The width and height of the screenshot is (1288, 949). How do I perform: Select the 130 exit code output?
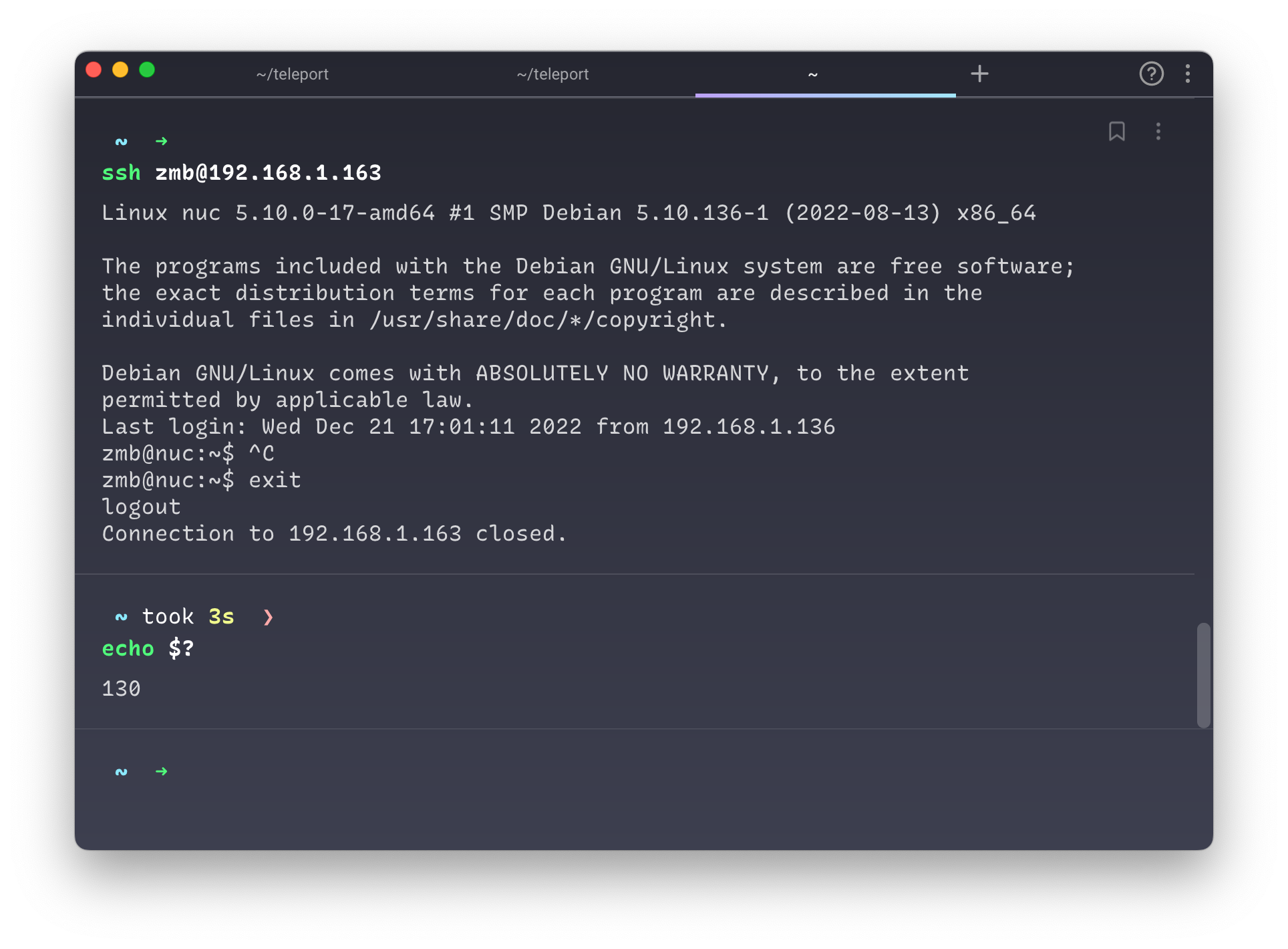point(121,688)
